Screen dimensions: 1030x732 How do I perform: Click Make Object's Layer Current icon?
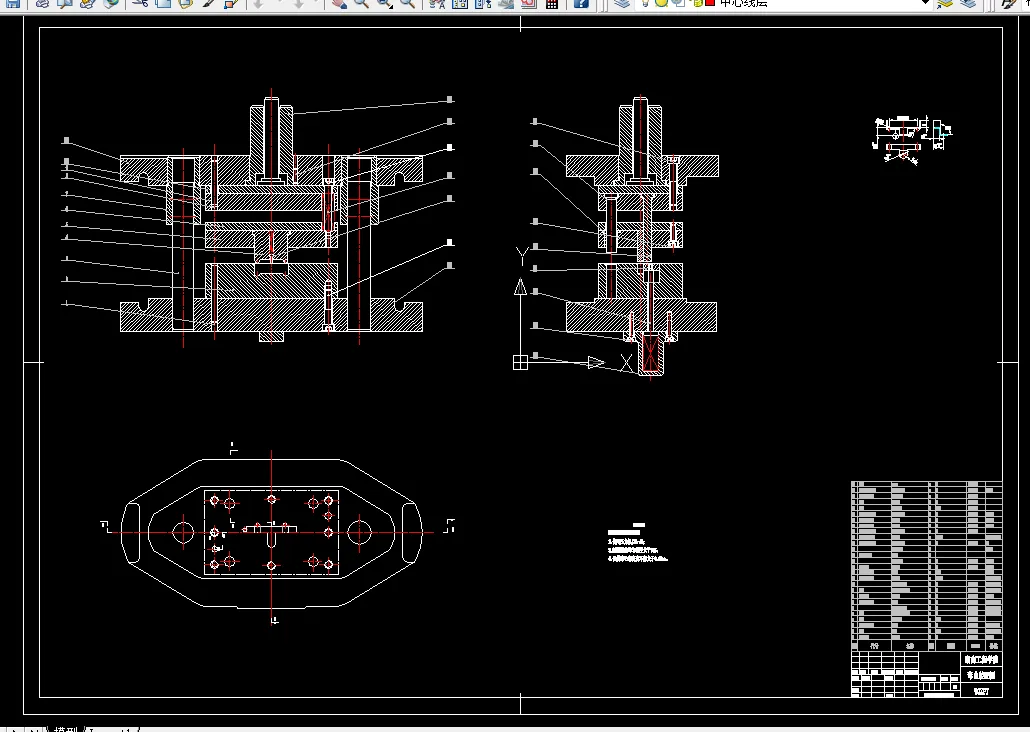coord(945,3)
